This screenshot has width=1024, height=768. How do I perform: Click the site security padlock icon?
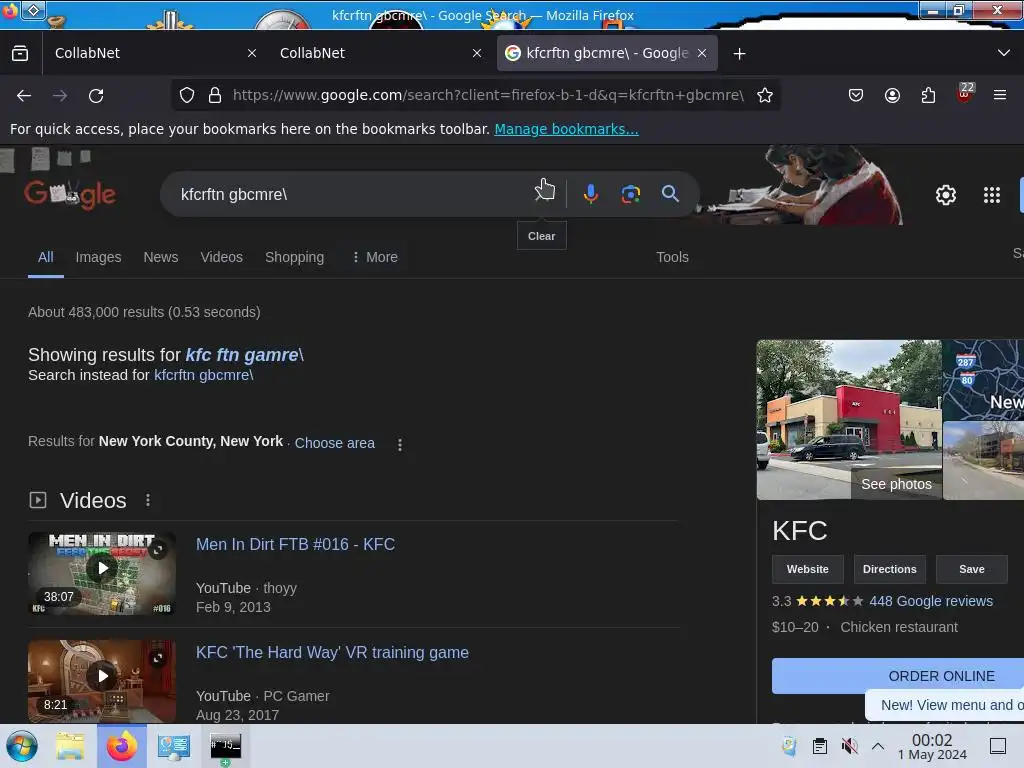click(215, 95)
